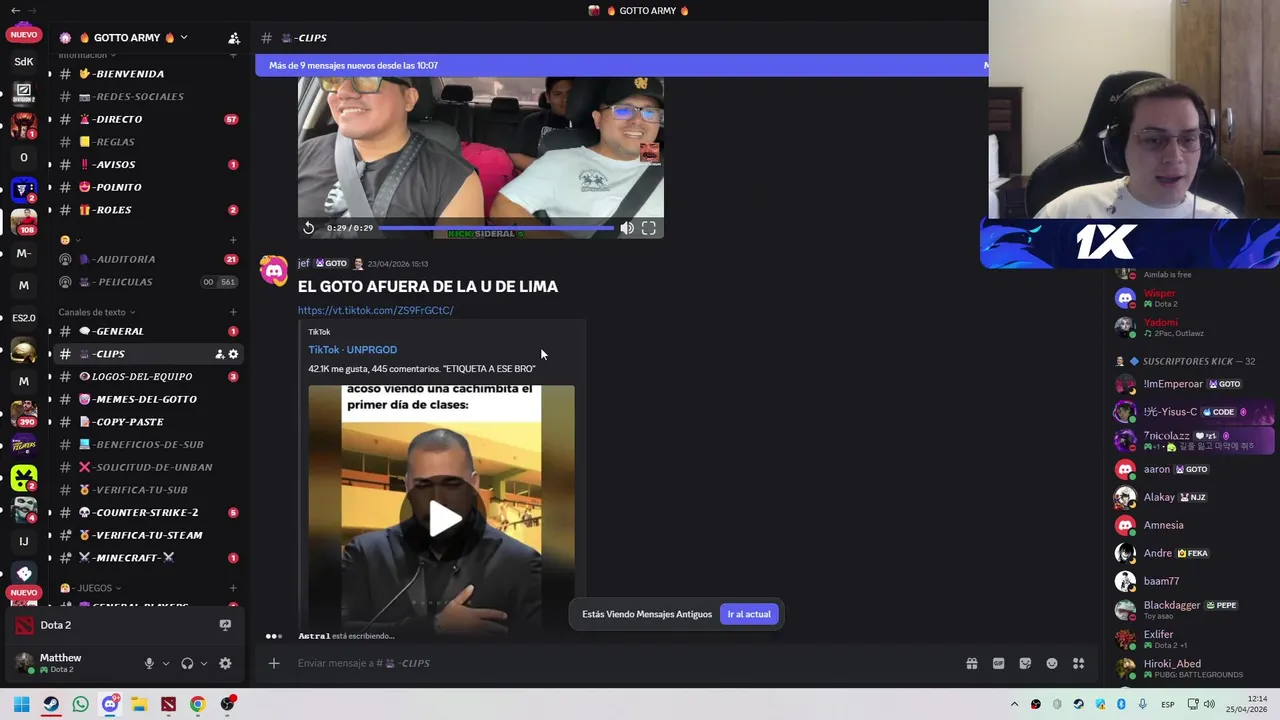Open ESP keyboard language selector
Image resolution: width=1280 pixels, height=720 pixels.
(x=1168, y=704)
